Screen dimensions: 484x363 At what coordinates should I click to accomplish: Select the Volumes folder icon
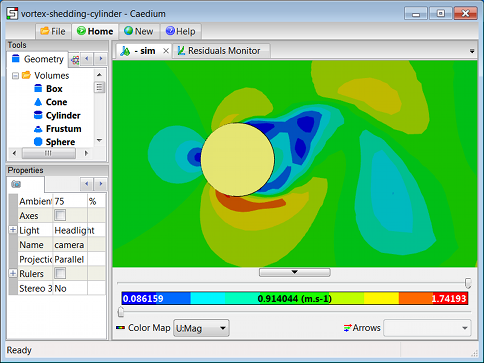[x=26, y=75]
